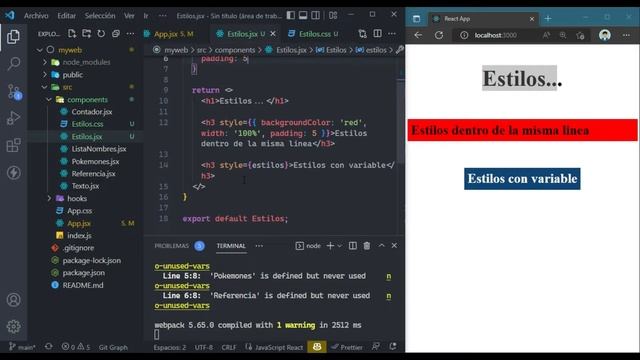Open ListaNombres.jsx in the file tree

[x=99, y=149]
